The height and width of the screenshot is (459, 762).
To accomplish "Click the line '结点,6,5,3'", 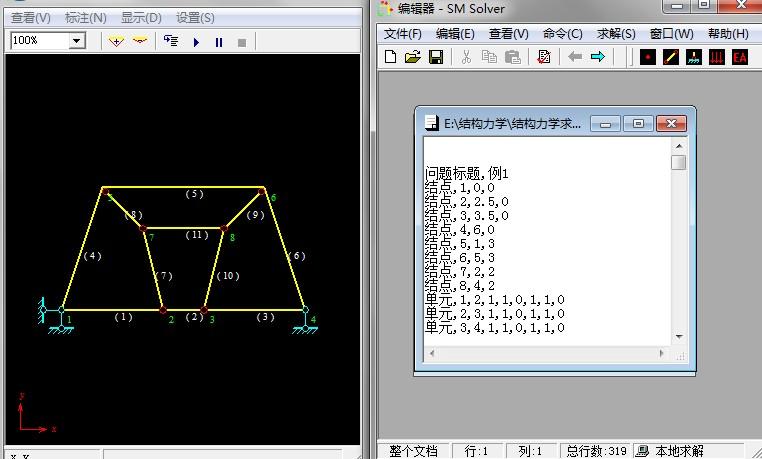I will coord(460,257).
